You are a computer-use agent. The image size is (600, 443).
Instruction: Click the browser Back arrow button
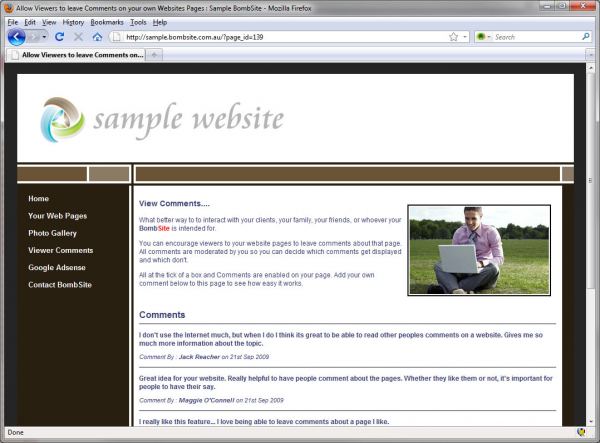[17, 36]
